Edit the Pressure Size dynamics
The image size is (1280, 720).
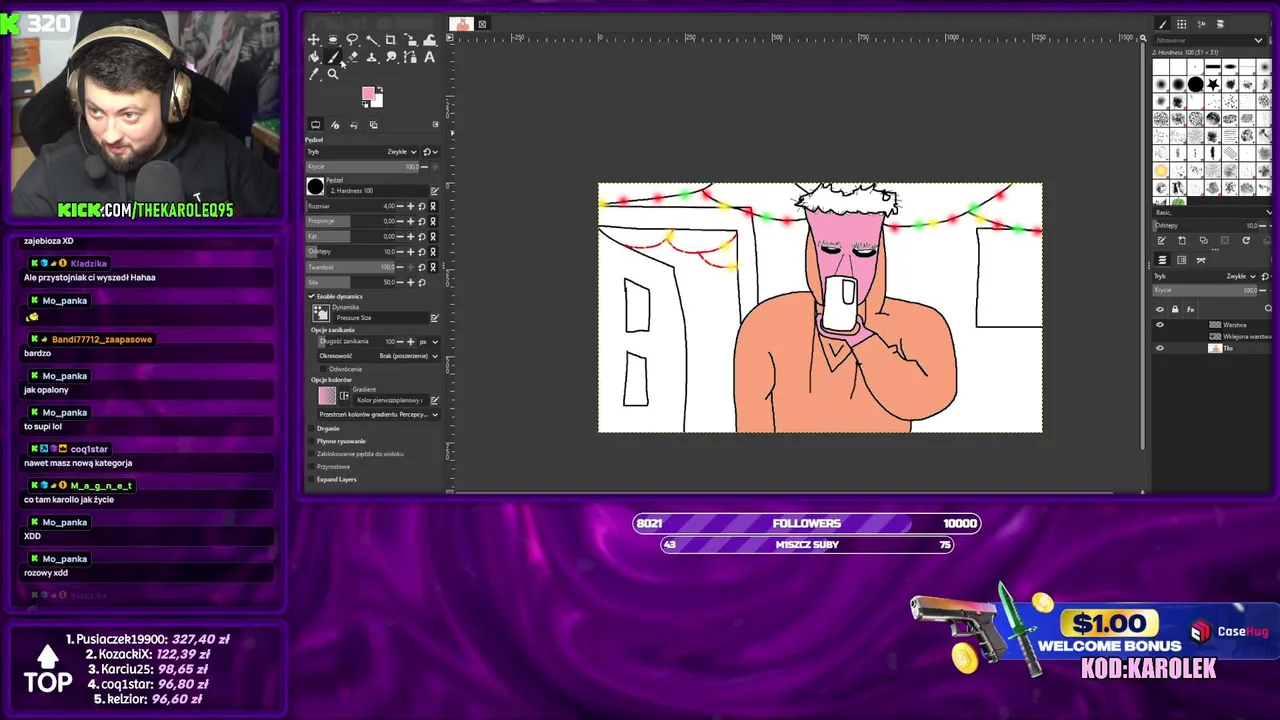434,318
